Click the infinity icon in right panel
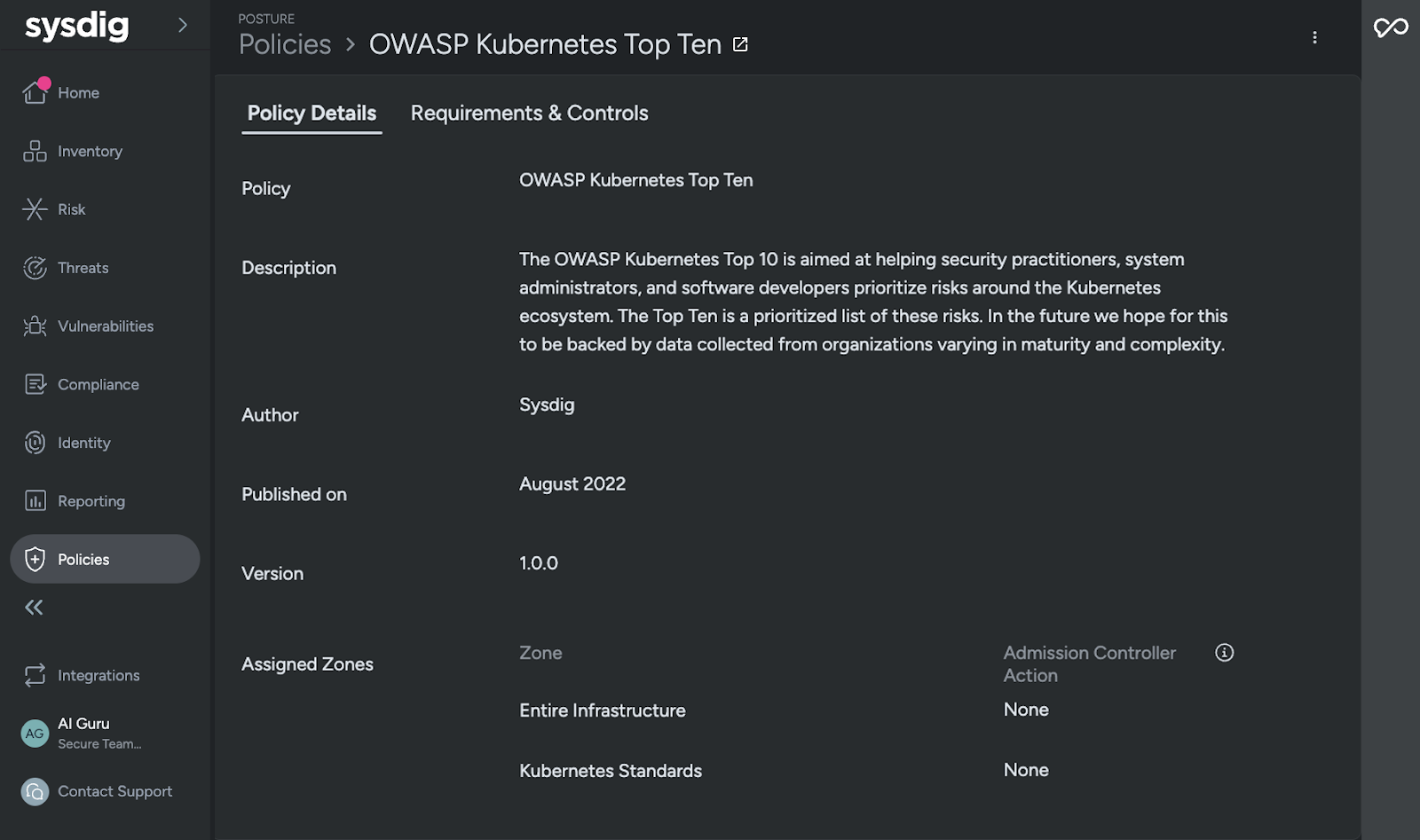 1391,27
